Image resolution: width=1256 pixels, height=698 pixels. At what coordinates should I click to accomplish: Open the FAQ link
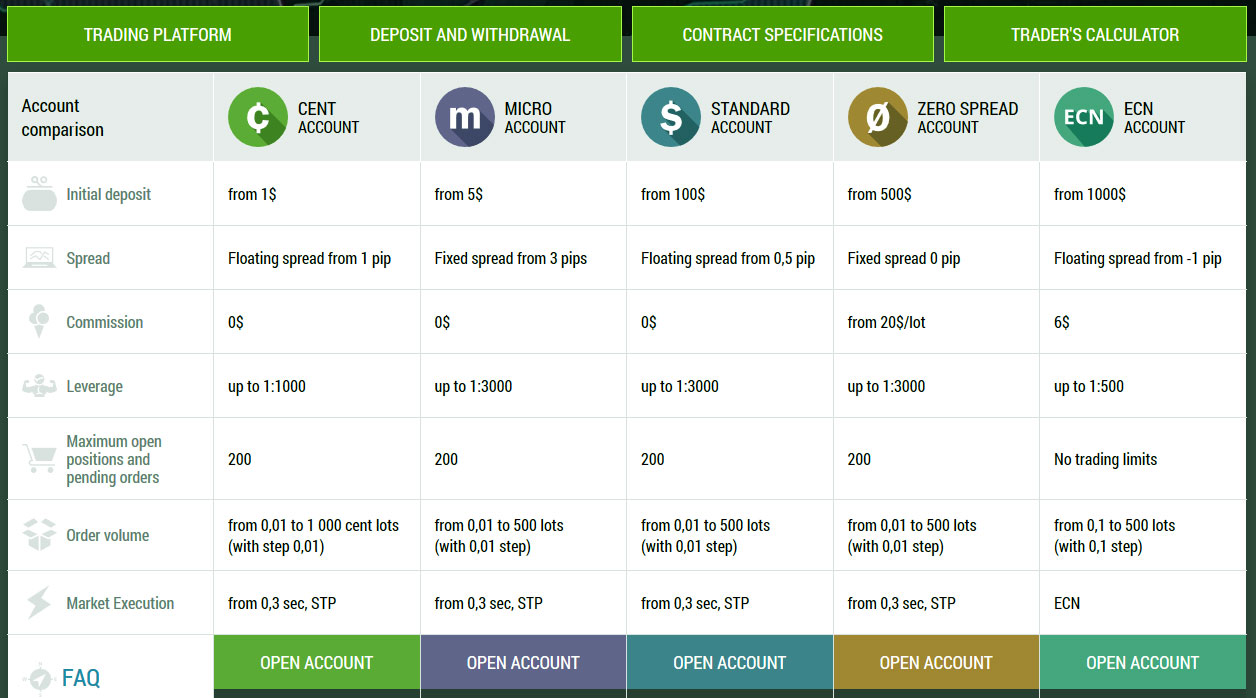tap(81, 678)
